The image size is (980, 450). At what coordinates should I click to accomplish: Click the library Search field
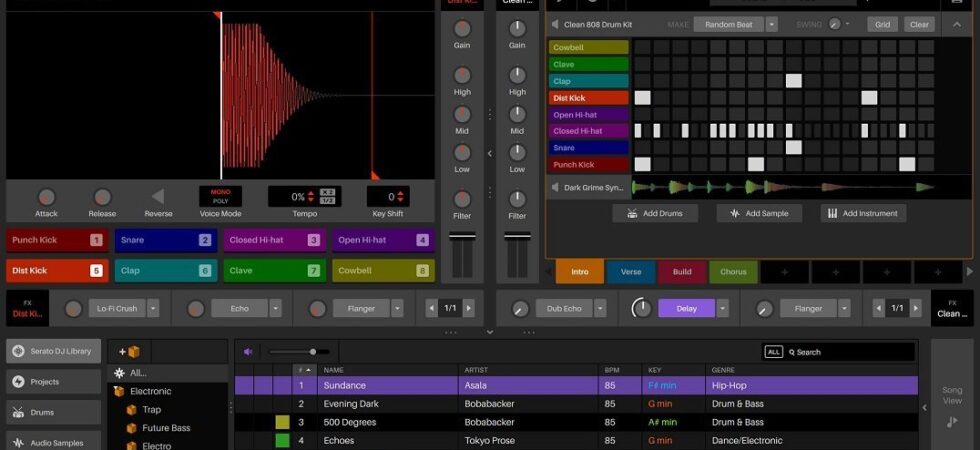click(x=838, y=352)
